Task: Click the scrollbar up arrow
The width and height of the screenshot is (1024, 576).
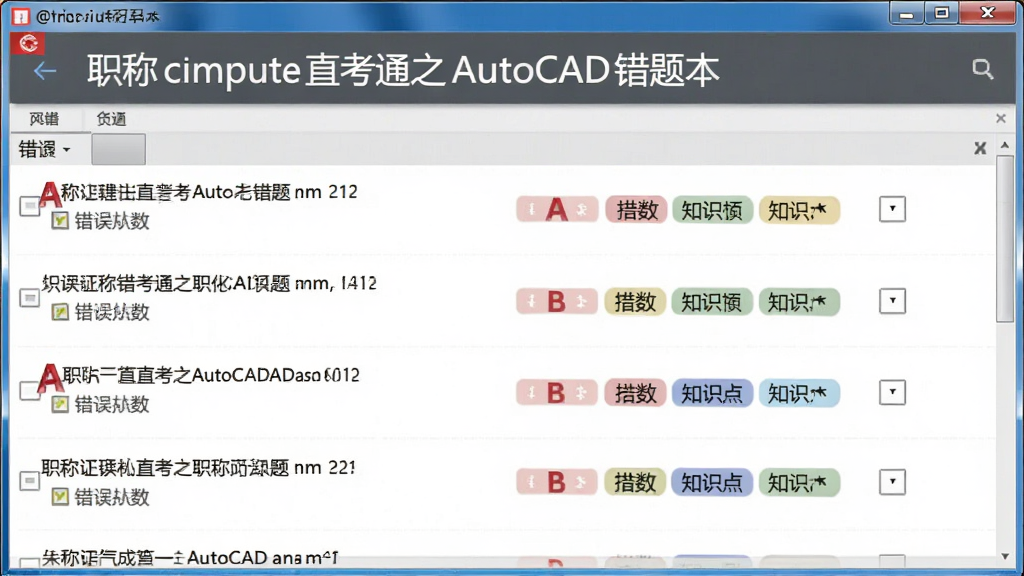Action: point(1004,144)
